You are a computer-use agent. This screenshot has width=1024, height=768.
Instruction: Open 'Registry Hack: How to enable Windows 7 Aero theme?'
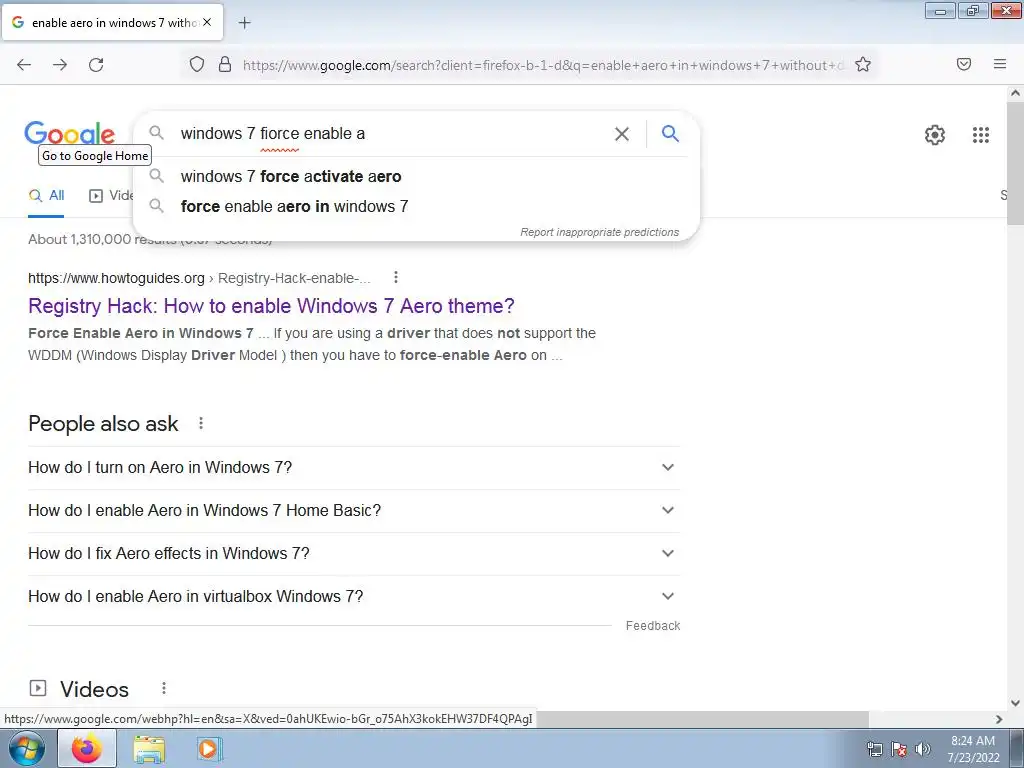pos(271,306)
